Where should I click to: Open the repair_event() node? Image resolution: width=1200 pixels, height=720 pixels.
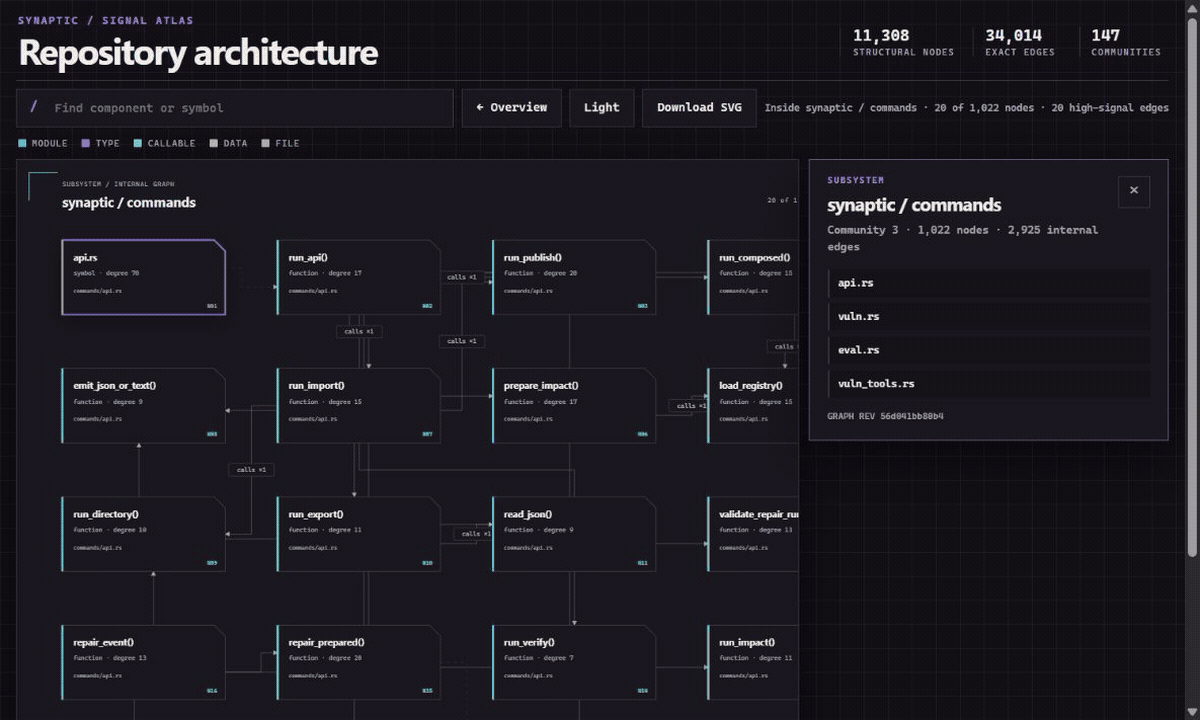(x=144, y=662)
